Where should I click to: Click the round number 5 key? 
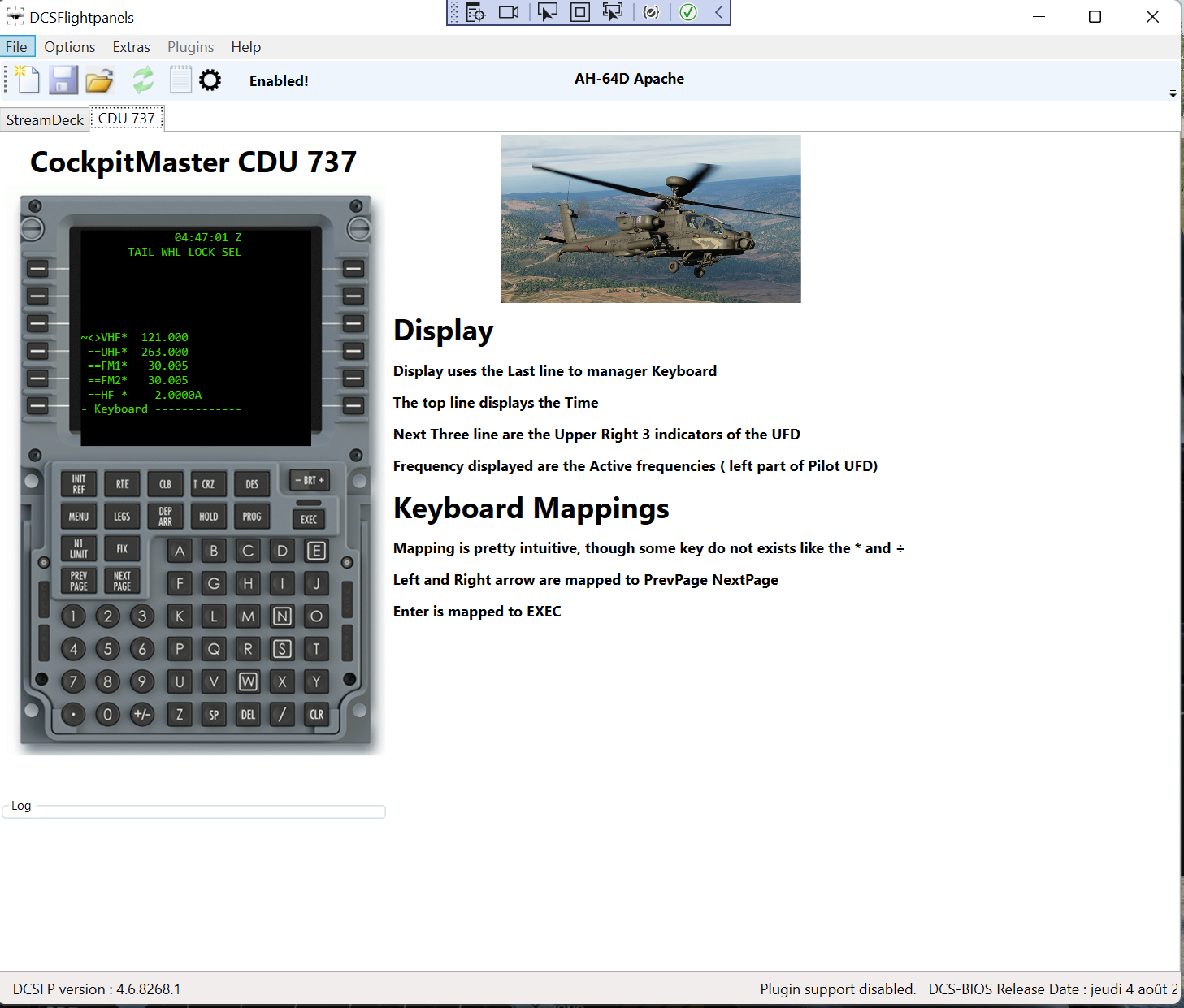(x=107, y=648)
